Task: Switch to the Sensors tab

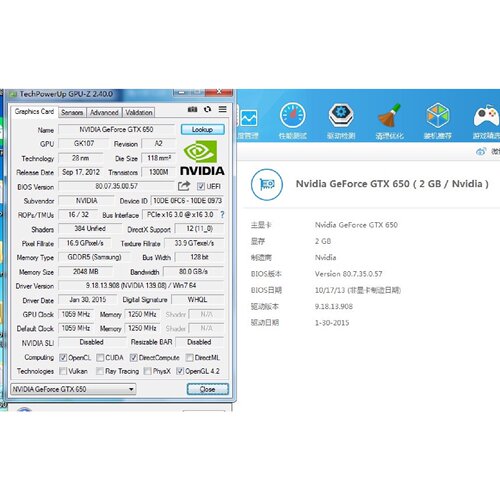Action: pos(72,113)
